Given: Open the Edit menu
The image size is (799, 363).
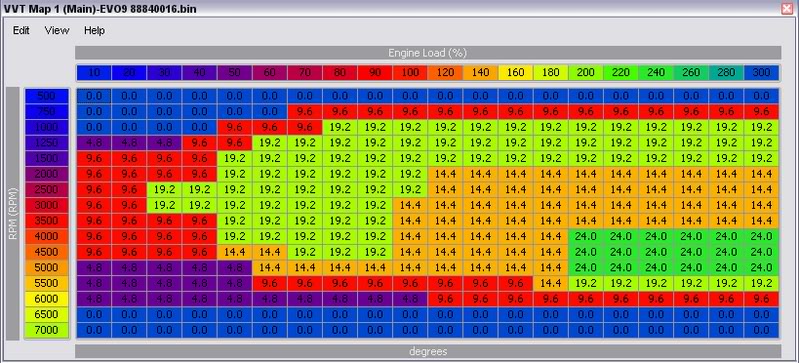Looking at the screenshot, I should tap(21, 31).
